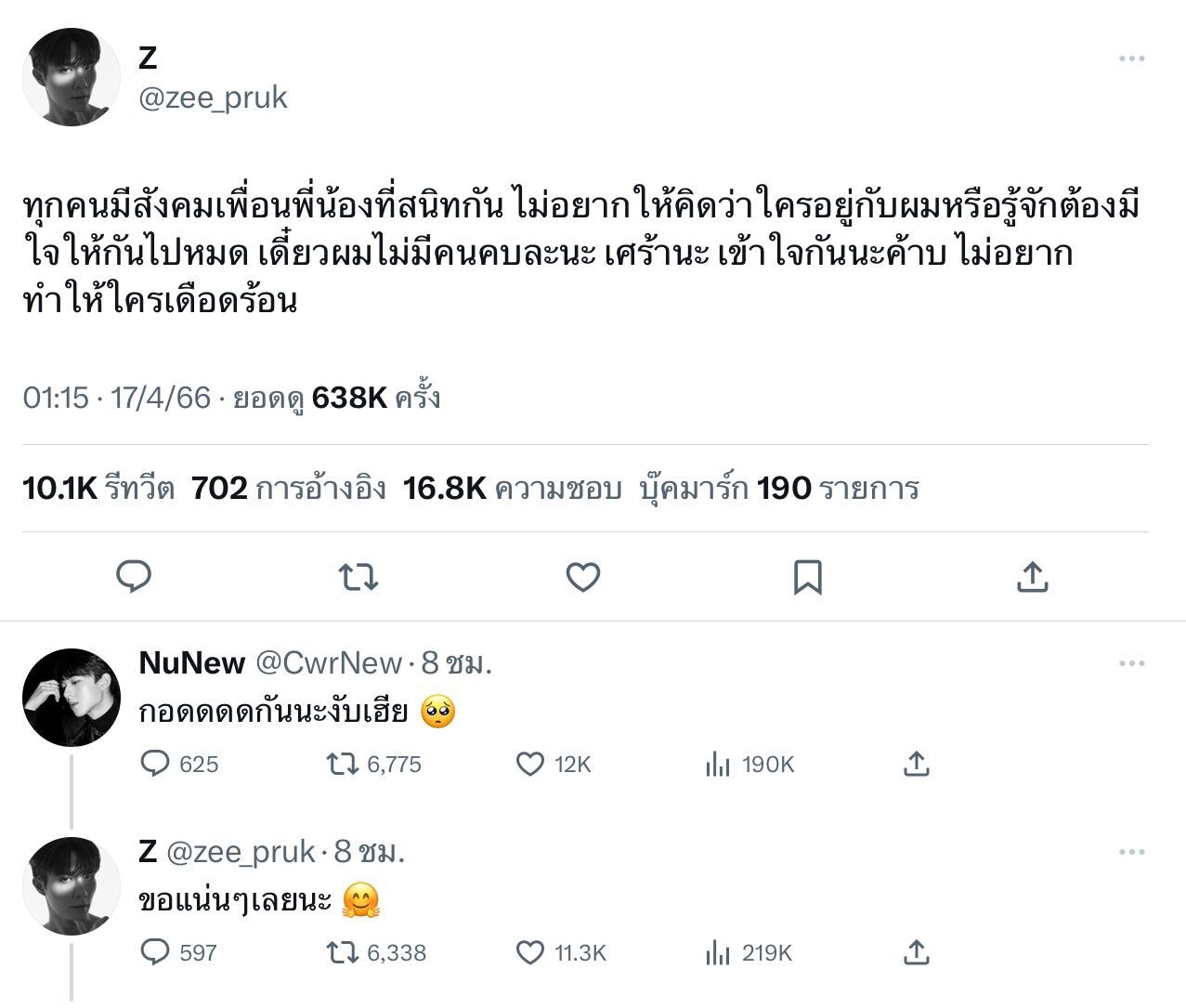View the 10.1K retweets list
The image size is (1186, 1008).
(x=98, y=488)
